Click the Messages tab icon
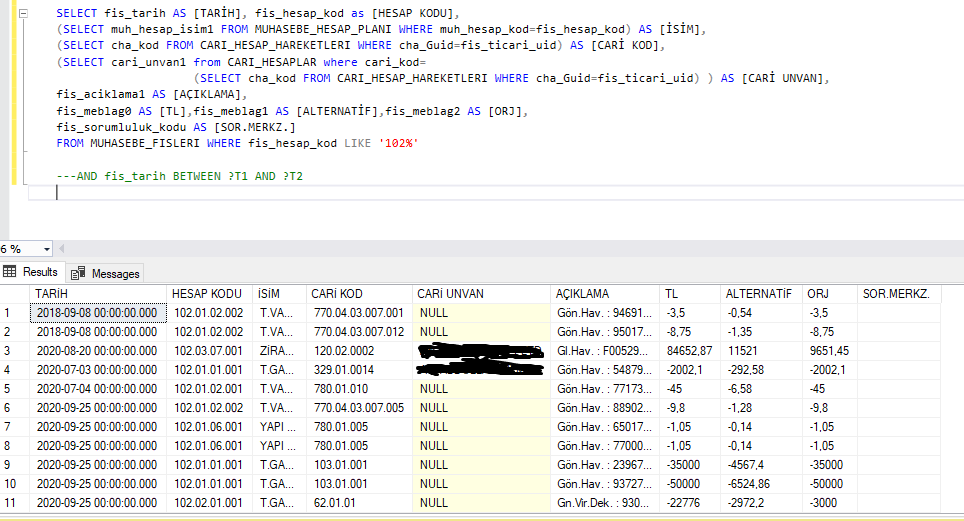 [77, 274]
